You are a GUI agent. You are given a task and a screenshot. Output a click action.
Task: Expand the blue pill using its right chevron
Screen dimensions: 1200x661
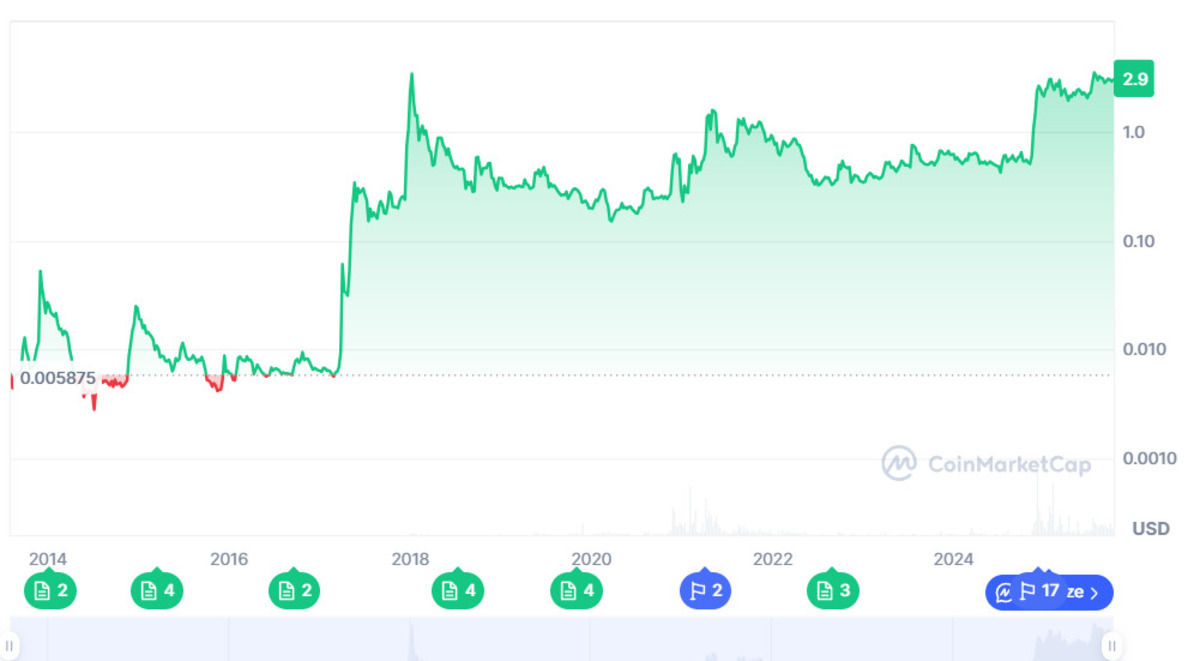pos(1094,592)
